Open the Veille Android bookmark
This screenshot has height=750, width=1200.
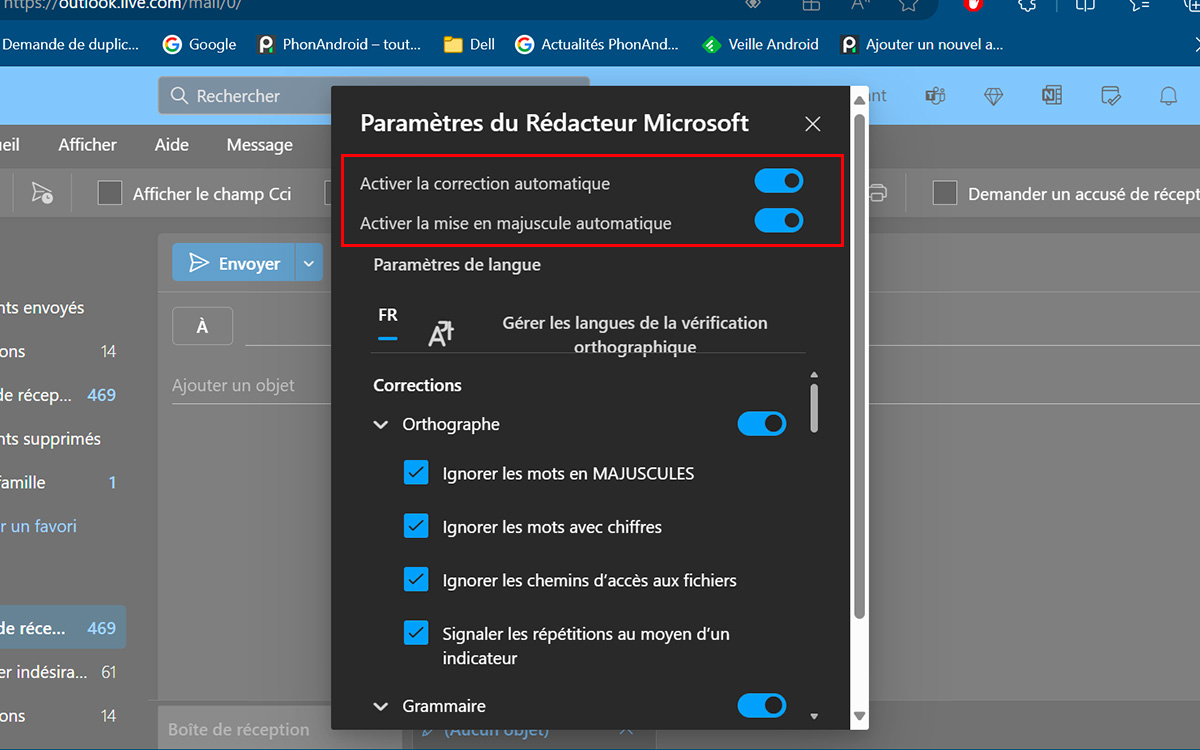pos(760,44)
